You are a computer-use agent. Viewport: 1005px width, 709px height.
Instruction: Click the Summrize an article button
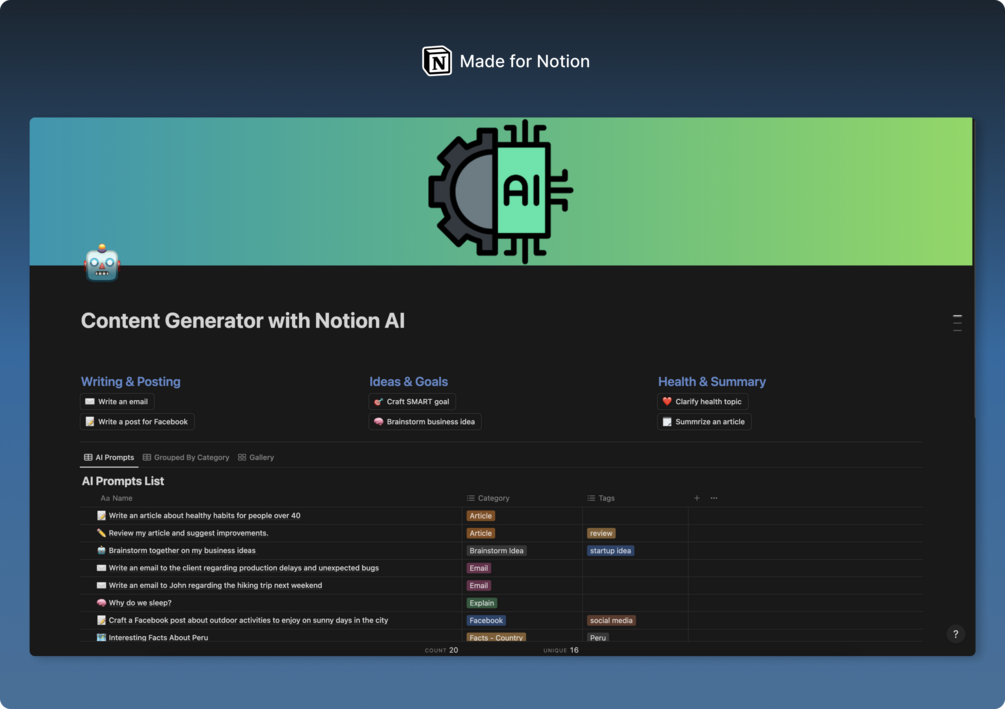coord(704,422)
